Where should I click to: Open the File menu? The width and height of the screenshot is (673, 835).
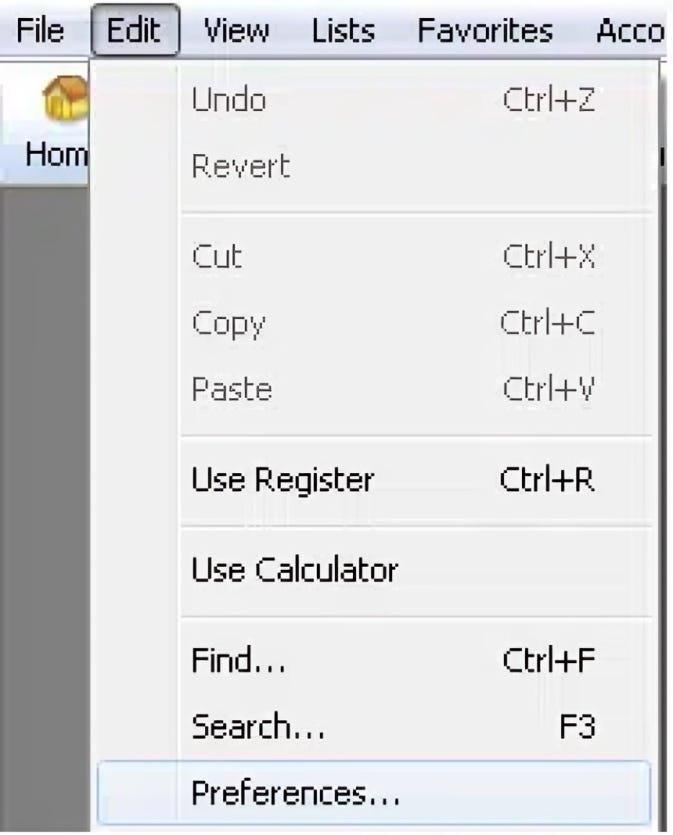pos(40,30)
